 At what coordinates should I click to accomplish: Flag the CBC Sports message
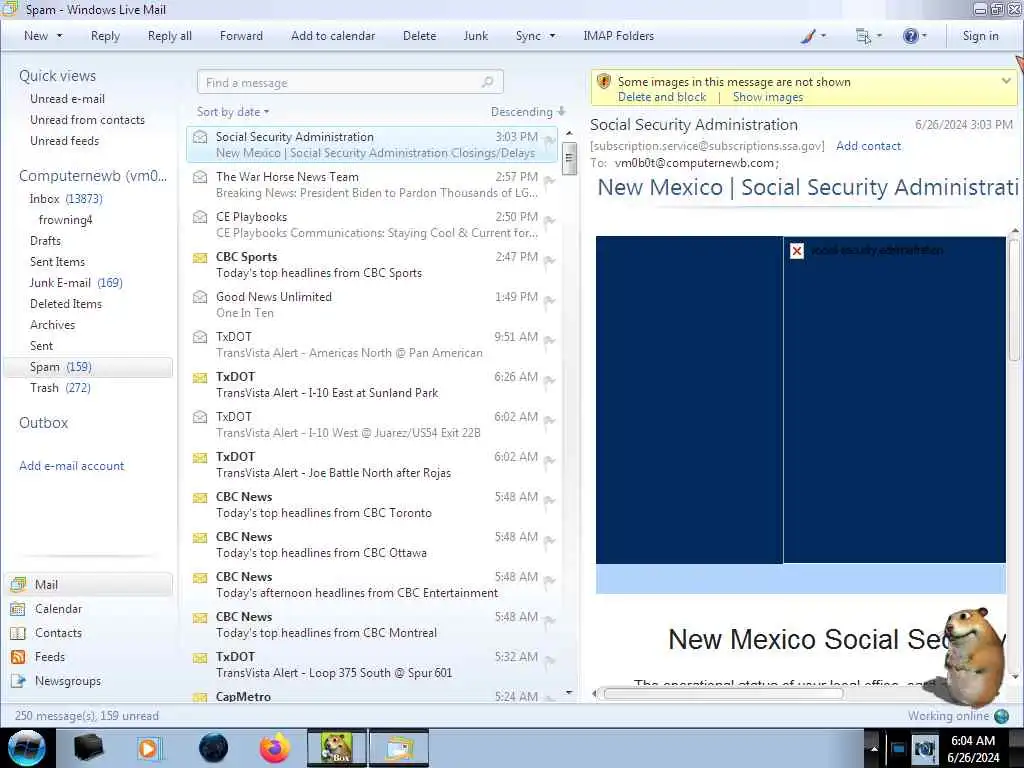coord(550,261)
